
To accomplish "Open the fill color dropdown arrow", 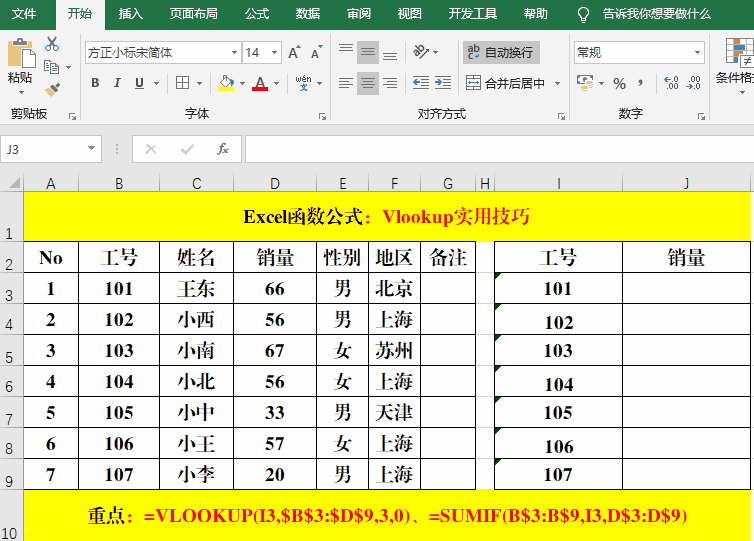I will coord(242,84).
